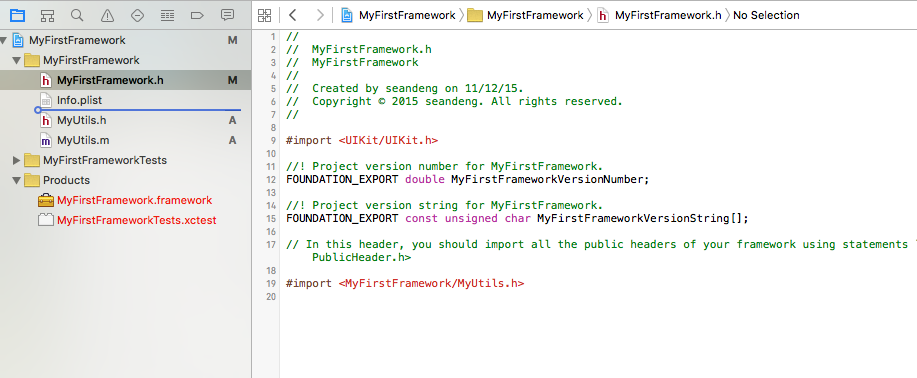The height and width of the screenshot is (378, 917).
Task: Select MyFirstFramework.h in jump bar
Action: pyautogui.click(x=659, y=15)
